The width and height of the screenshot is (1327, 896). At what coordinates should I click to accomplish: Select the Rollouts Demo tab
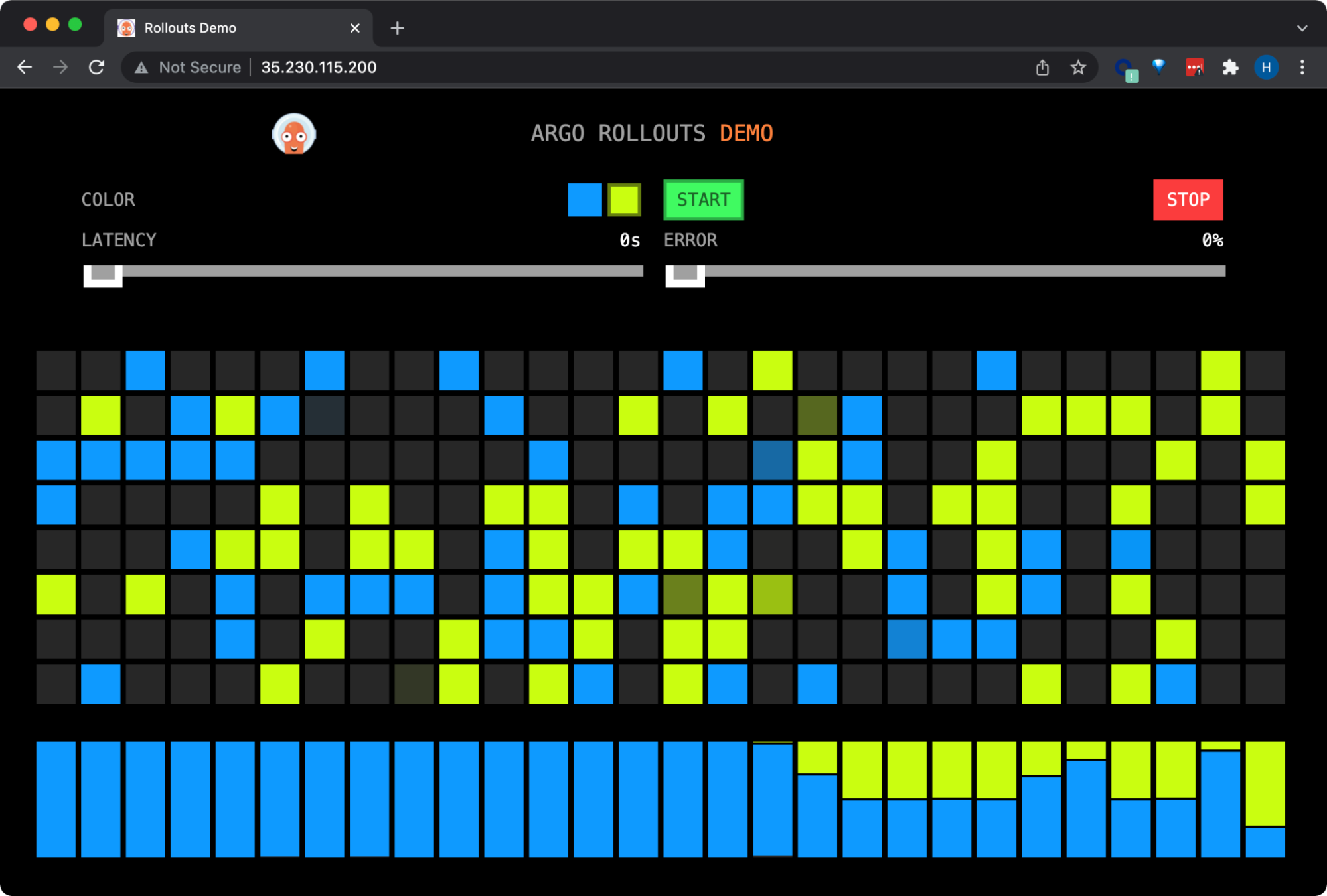coord(239,28)
